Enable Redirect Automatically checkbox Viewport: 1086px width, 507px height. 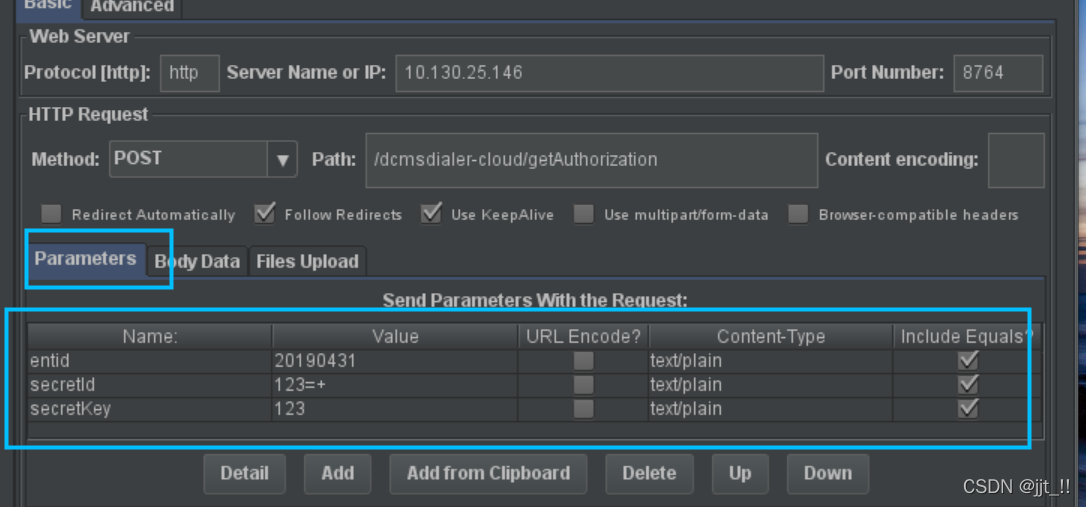(51, 214)
